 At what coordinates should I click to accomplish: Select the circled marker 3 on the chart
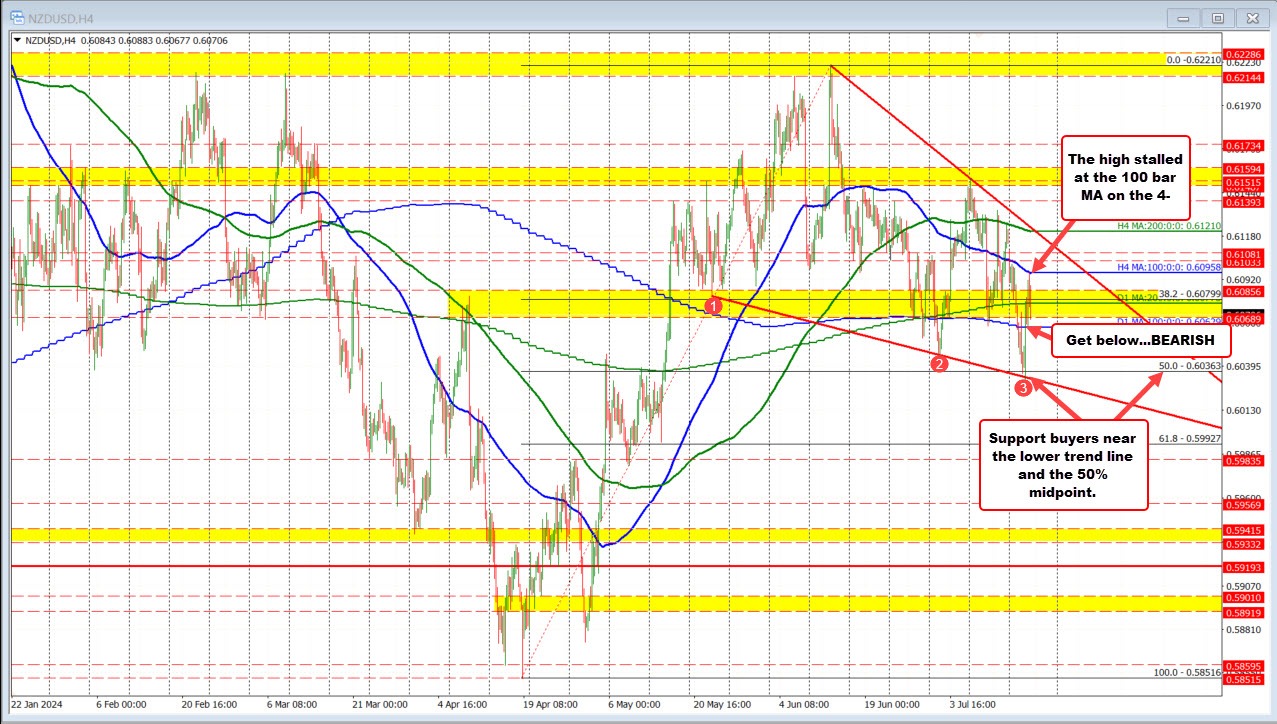(x=1023, y=387)
